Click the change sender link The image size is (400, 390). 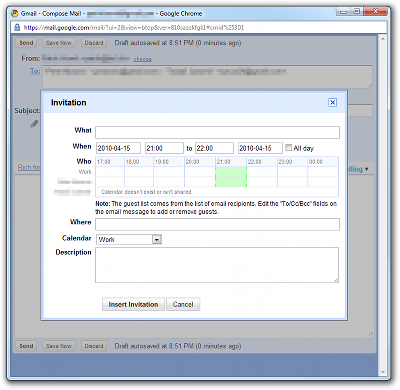point(142,59)
